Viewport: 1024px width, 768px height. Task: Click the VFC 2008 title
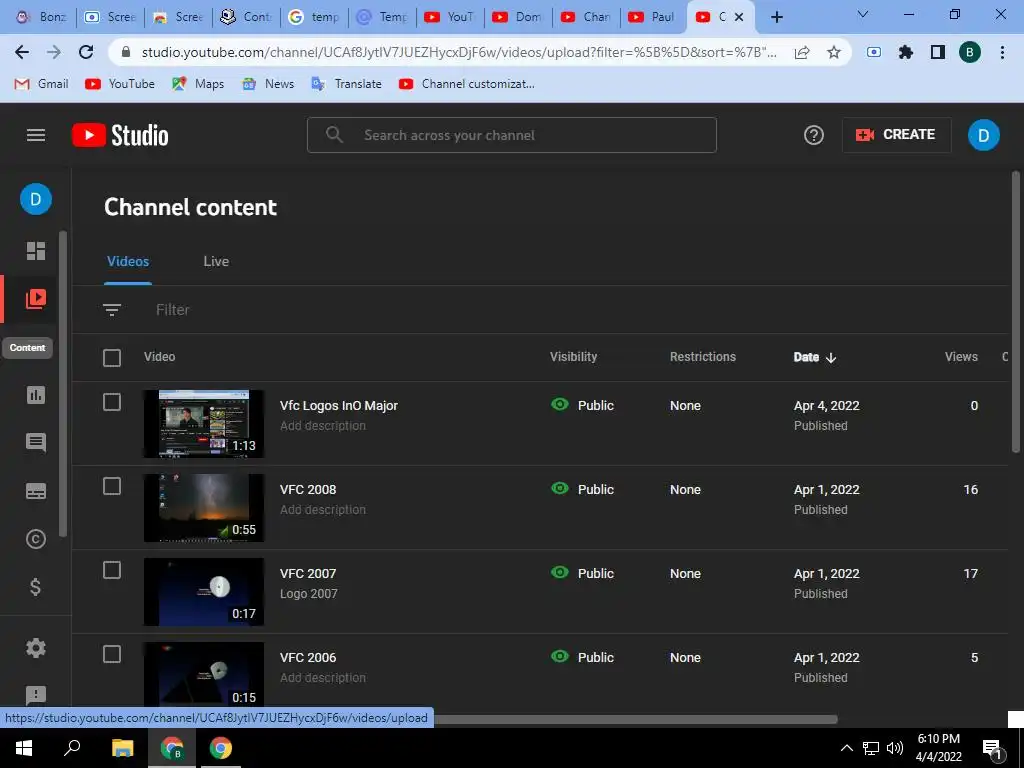coord(308,490)
